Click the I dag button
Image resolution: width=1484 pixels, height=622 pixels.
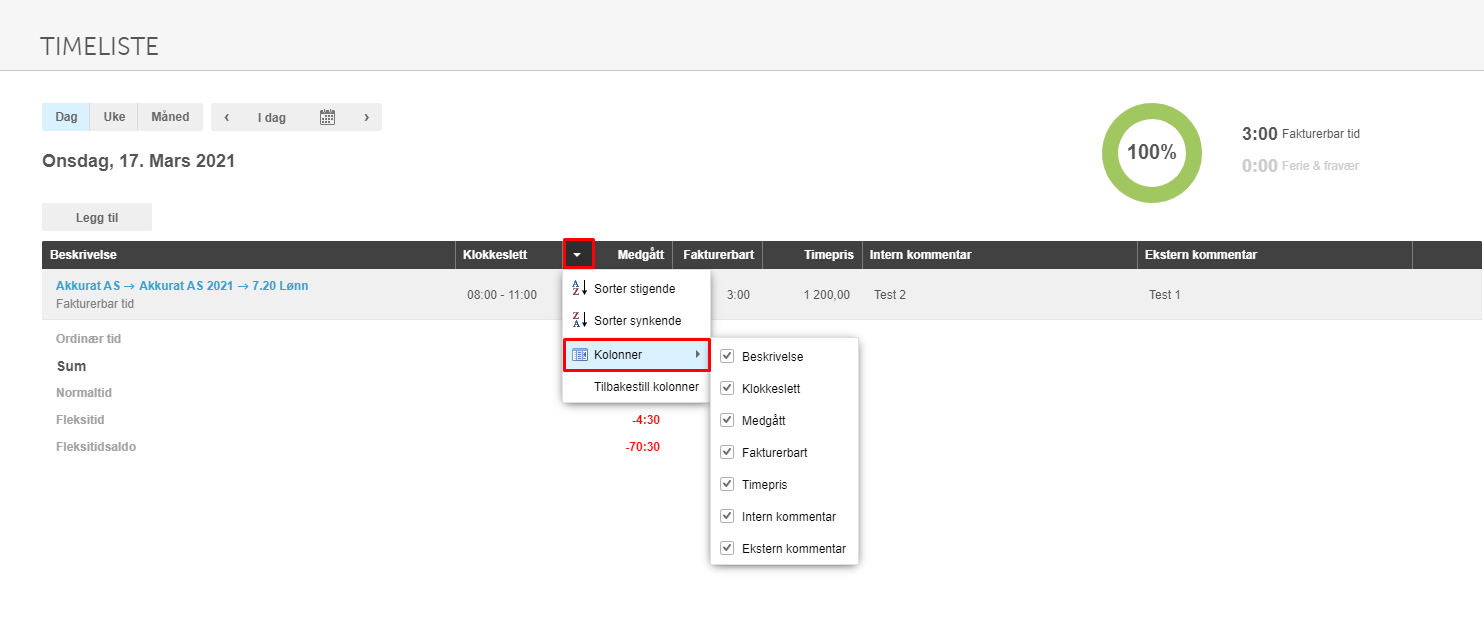click(272, 117)
